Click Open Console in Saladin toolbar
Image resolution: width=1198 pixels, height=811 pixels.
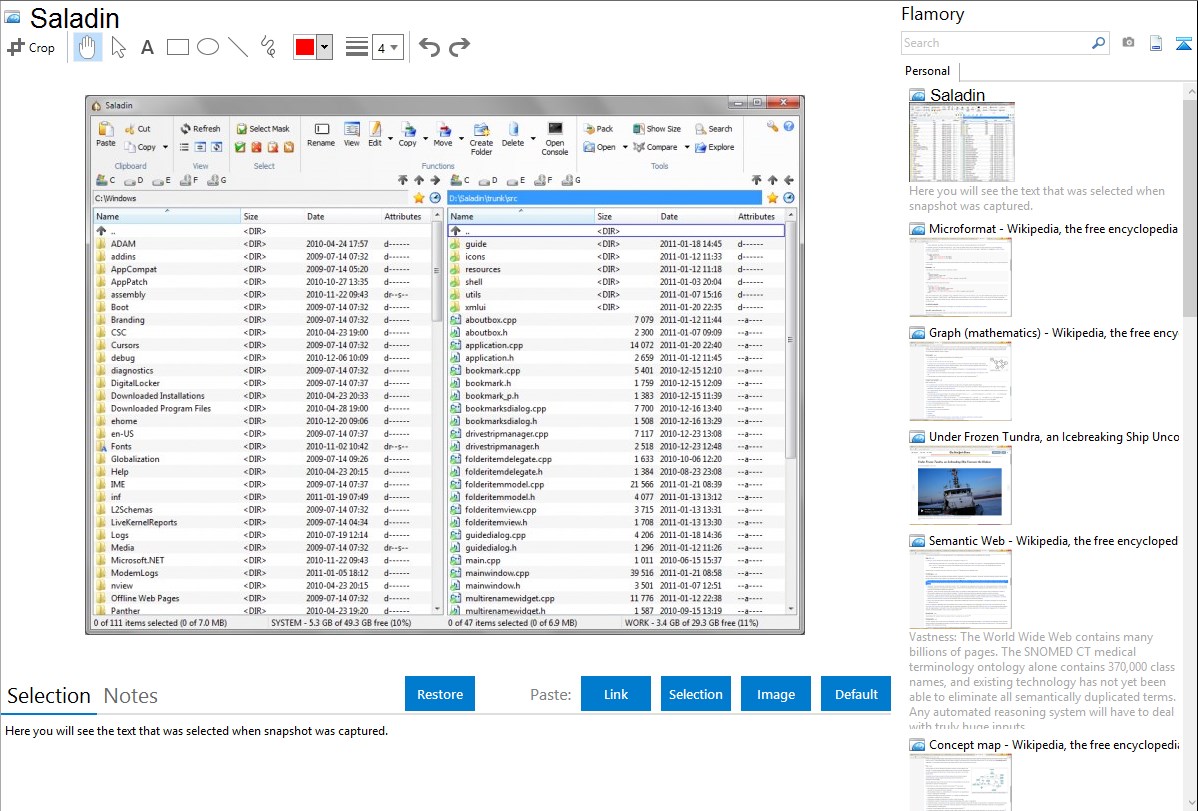tap(555, 139)
